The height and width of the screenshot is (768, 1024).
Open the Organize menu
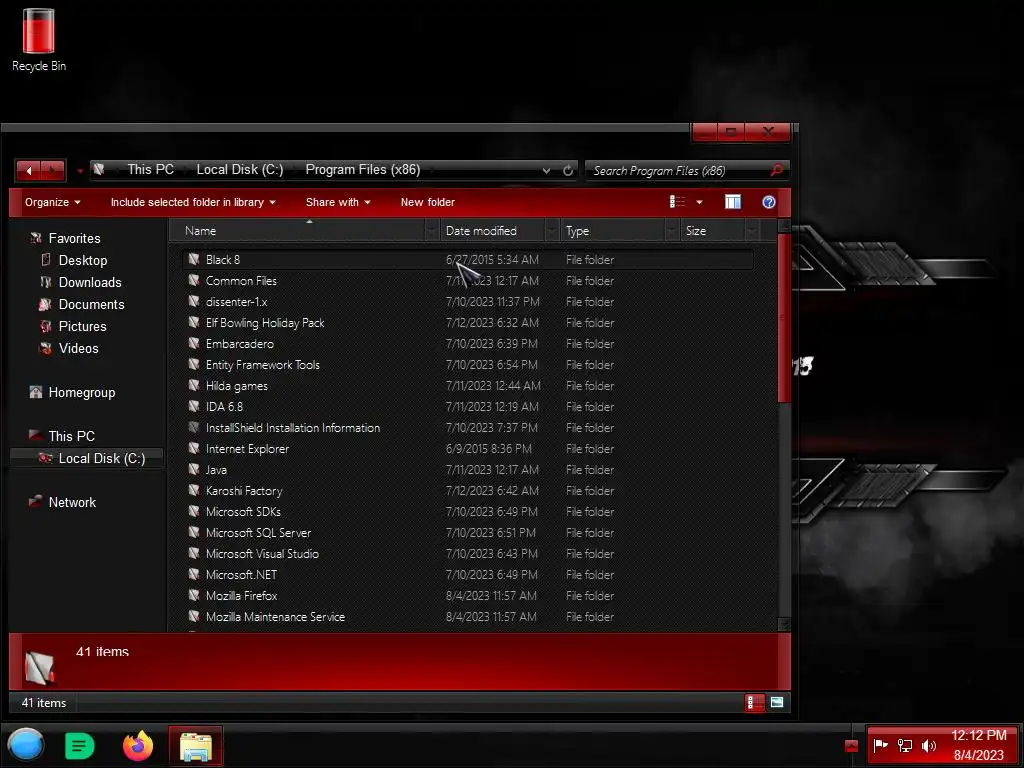(52, 202)
